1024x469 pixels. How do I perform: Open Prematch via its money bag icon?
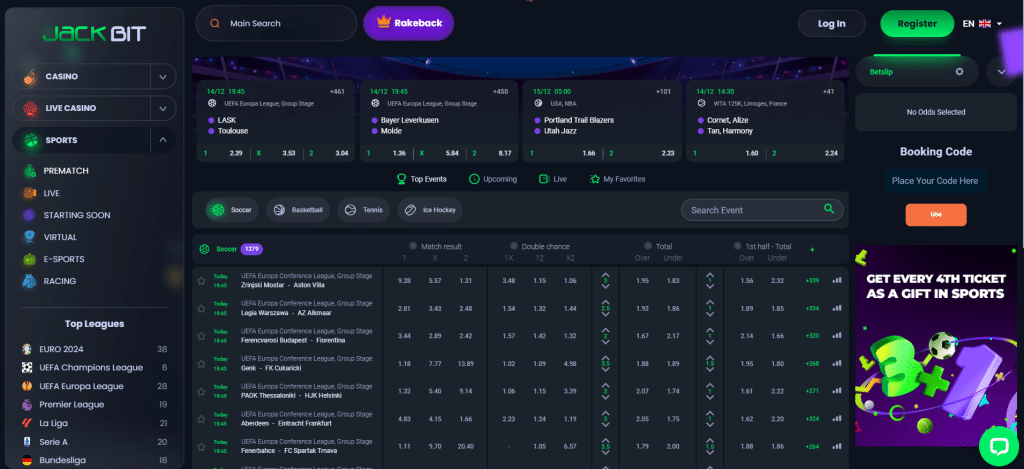(x=30, y=170)
